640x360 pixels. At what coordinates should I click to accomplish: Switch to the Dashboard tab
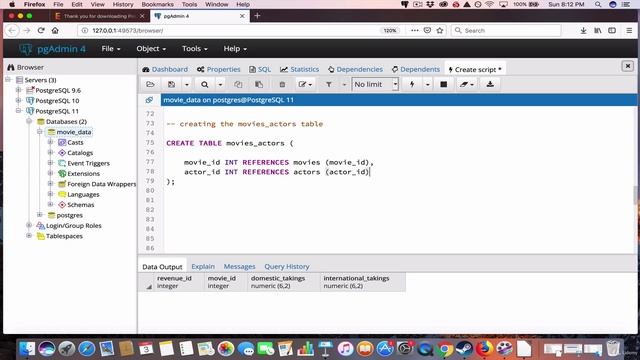[x=165, y=69]
